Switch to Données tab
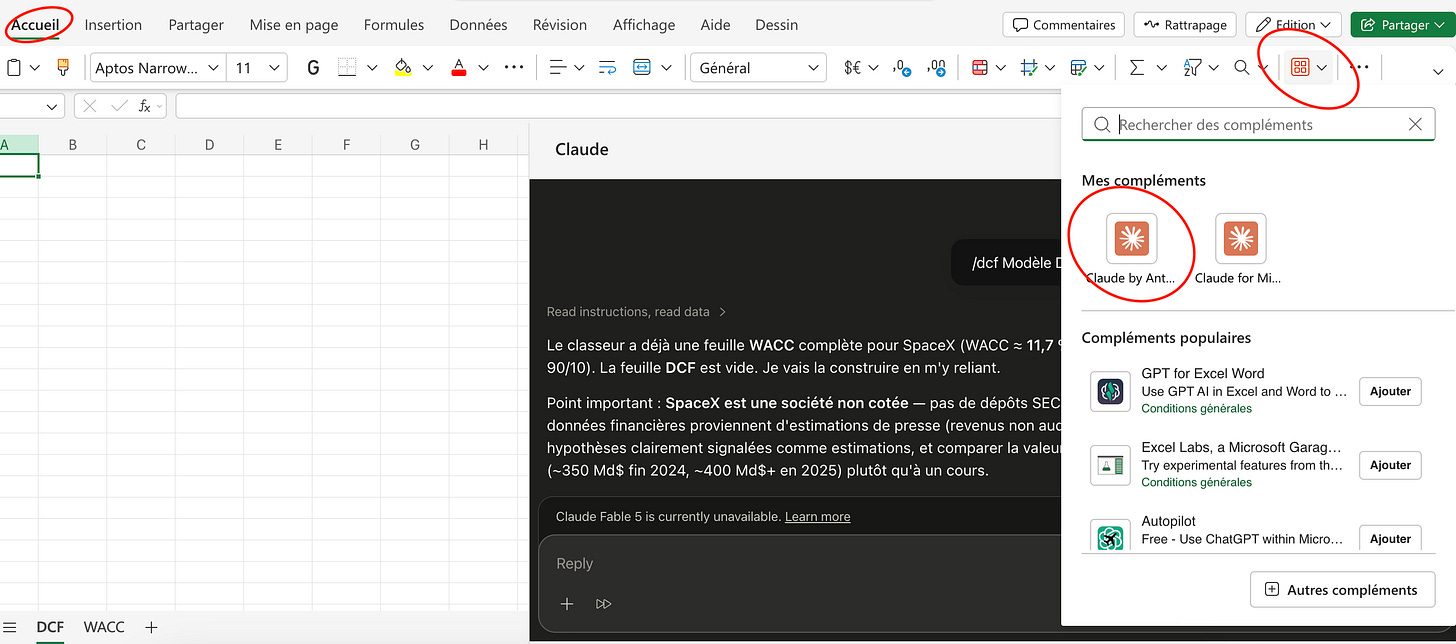Image resolution: width=1456 pixels, height=644 pixels. coord(478,24)
